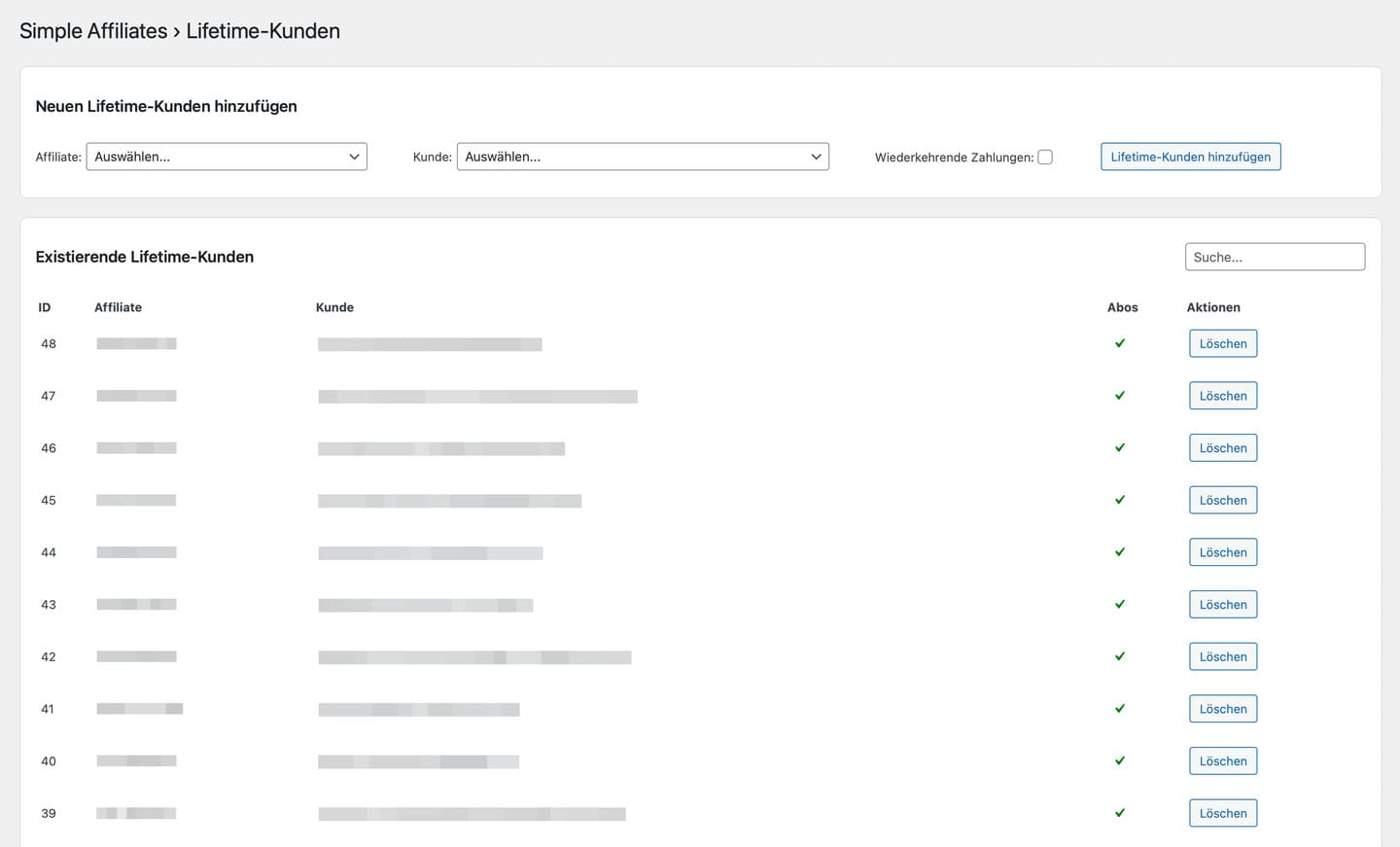Viewport: 1400px width, 847px height.
Task: Click Löschen in row 43
Action: pyautogui.click(x=1223, y=605)
